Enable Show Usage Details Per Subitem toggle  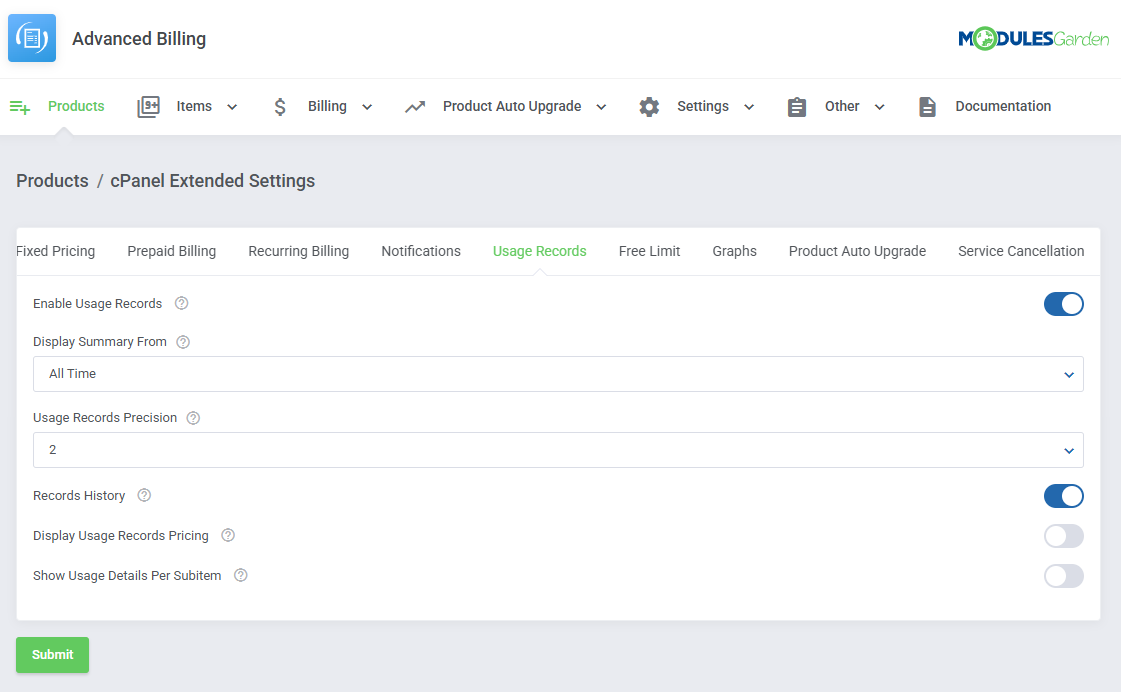[x=1063, y=576]
